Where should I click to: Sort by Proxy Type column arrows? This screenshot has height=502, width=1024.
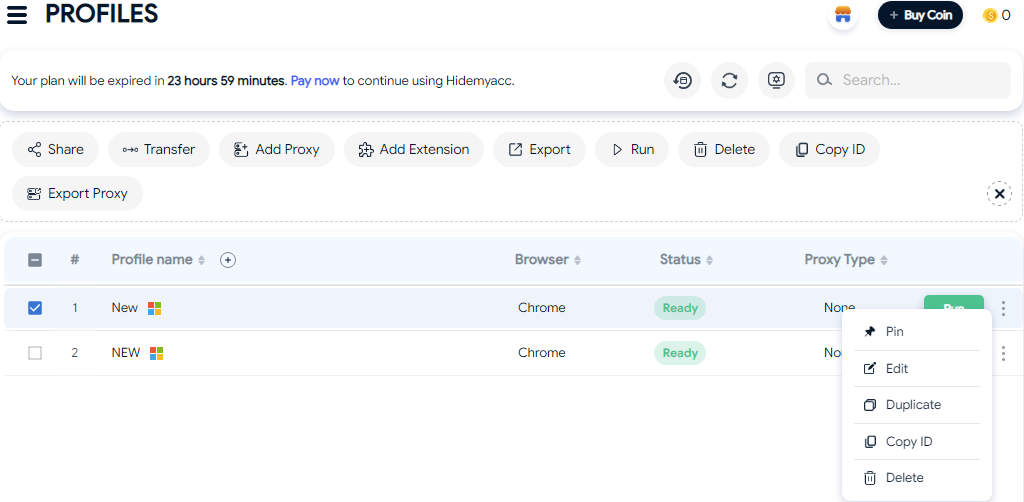884,260
